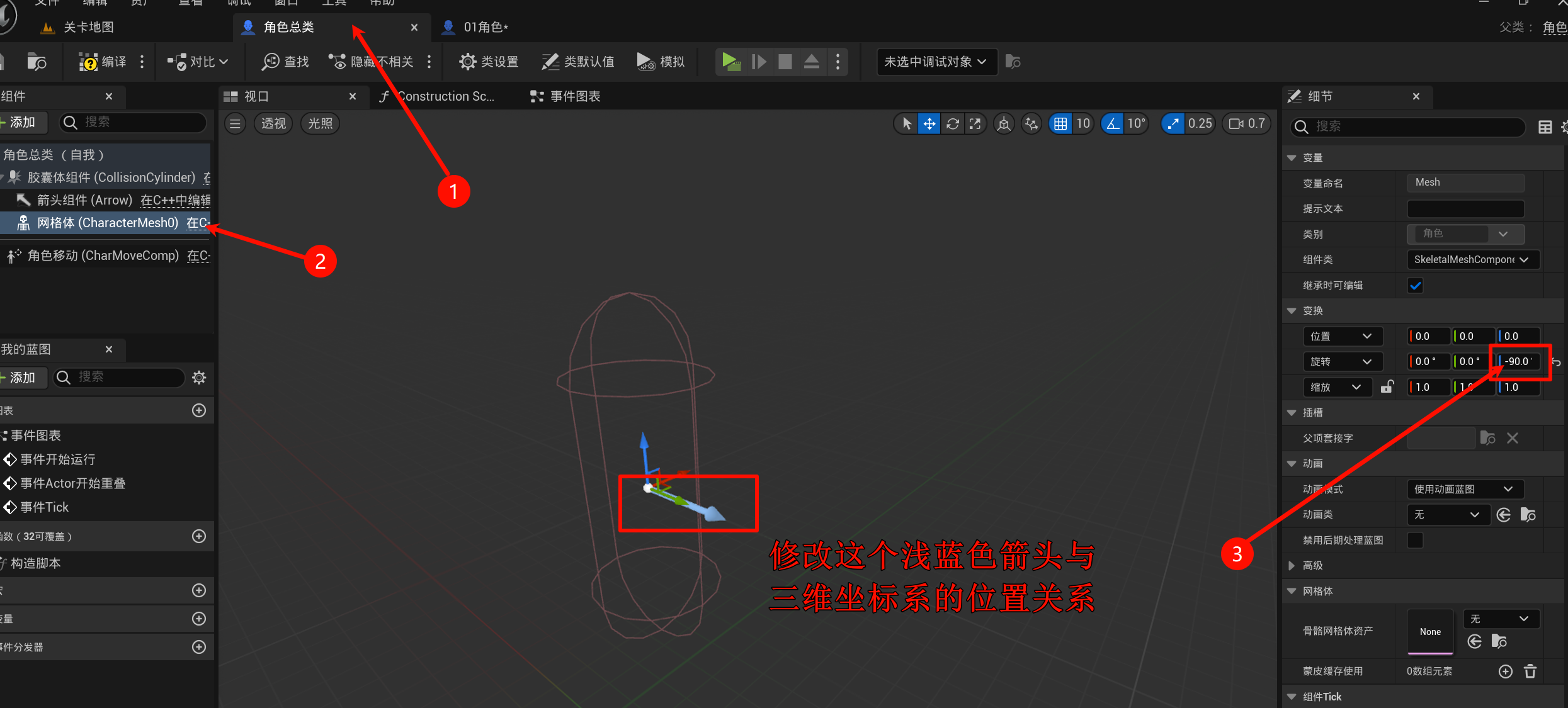This screenshot has width=1568, height=708.
Task: Toggle rotation angle snapping icon
Action: pyautogui.click(x=1113, y=124)
